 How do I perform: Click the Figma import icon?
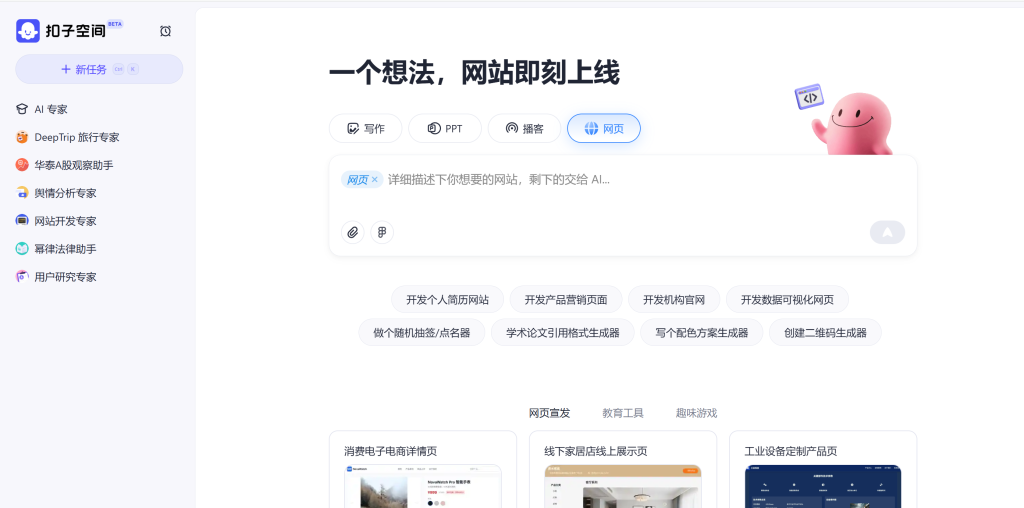(x=382, y=232)
